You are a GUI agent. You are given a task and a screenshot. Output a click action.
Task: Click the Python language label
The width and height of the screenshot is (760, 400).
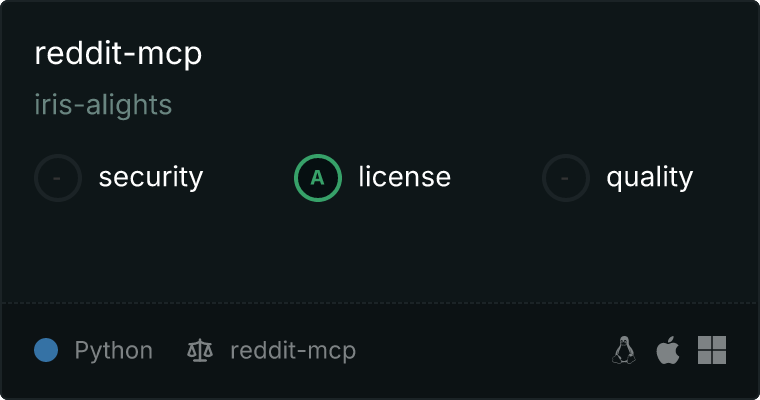point(113,351)
